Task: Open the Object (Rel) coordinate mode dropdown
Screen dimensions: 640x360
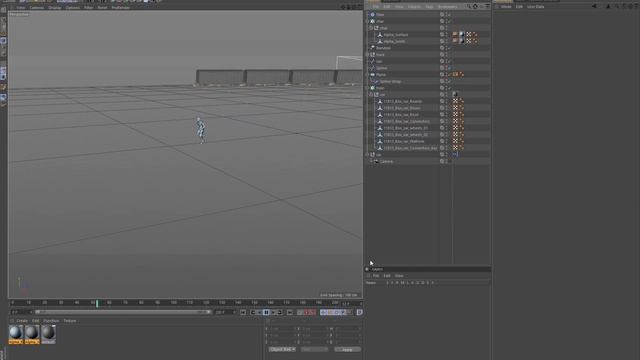Action: point(282,349)
